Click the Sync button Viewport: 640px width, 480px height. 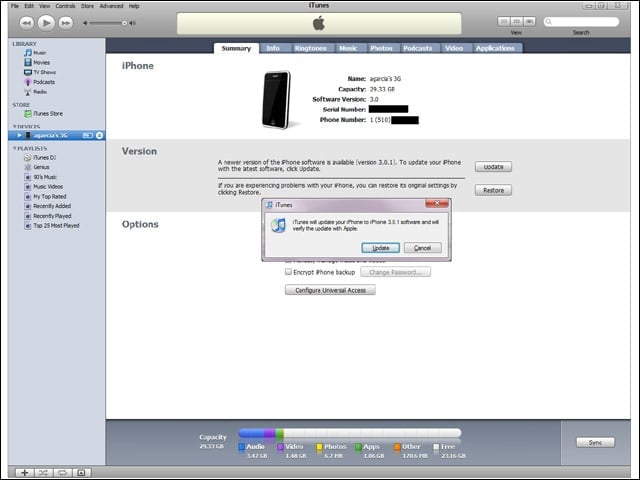tap(595, 442)
